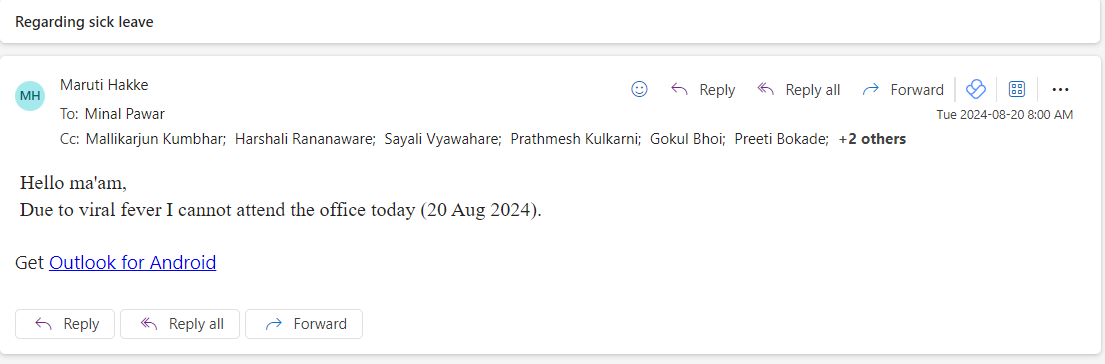Select Cc recipient Mallikarjun Kumbhar
This screenshot has height=364, width=1105.
pos(155,139)
